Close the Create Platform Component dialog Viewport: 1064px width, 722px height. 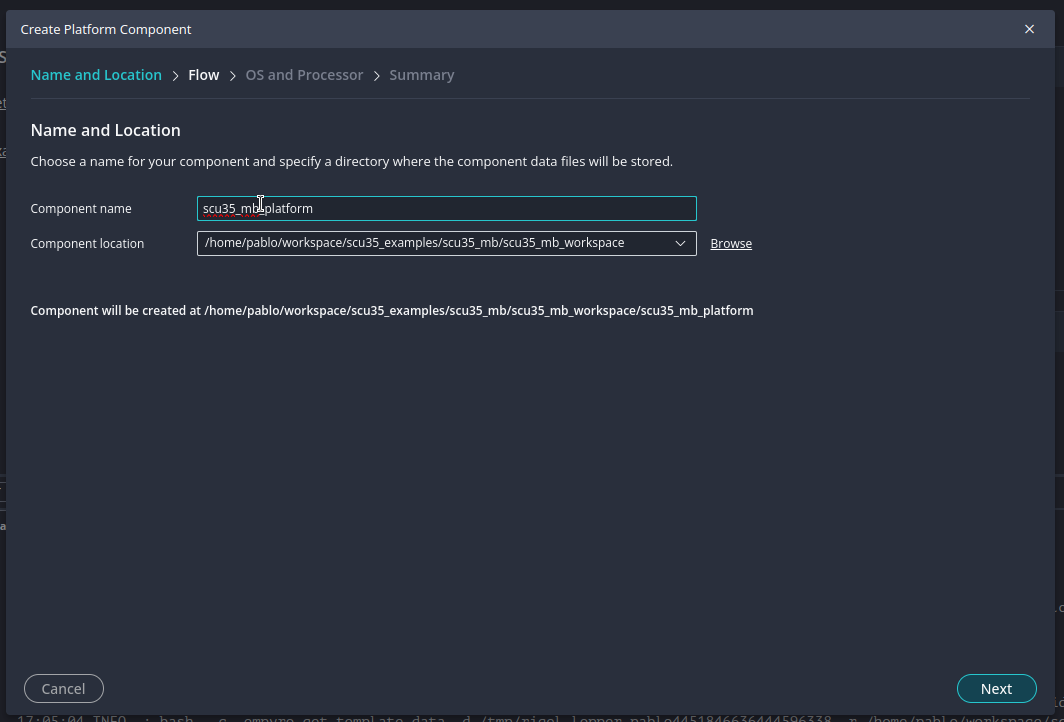coord(1029,29)
